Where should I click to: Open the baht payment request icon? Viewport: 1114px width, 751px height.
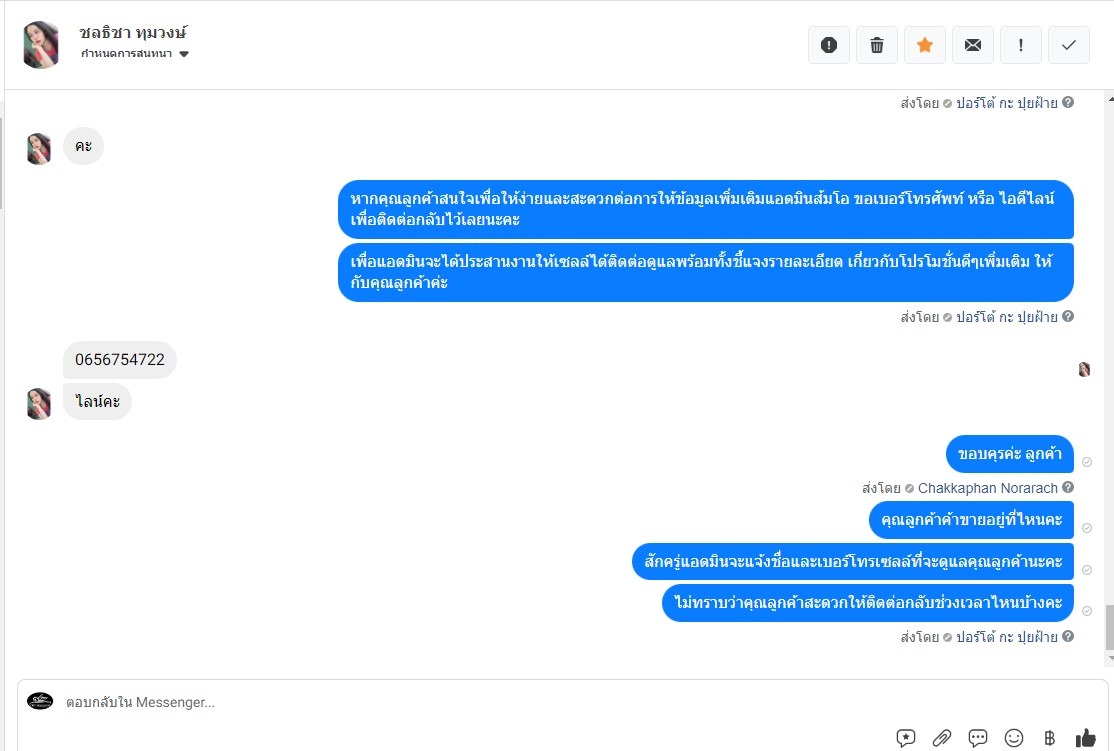1049,738
